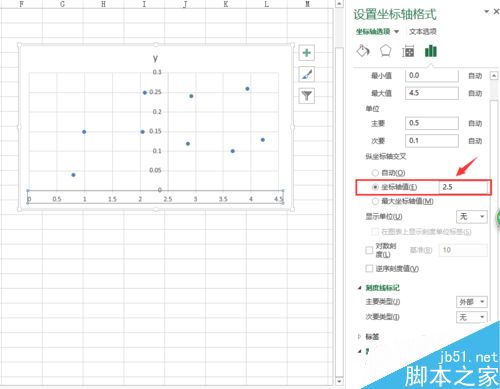Screen dimensions: 500x389
Task: Click the 最小值 input field with 0.0
Action: (432, 76)
